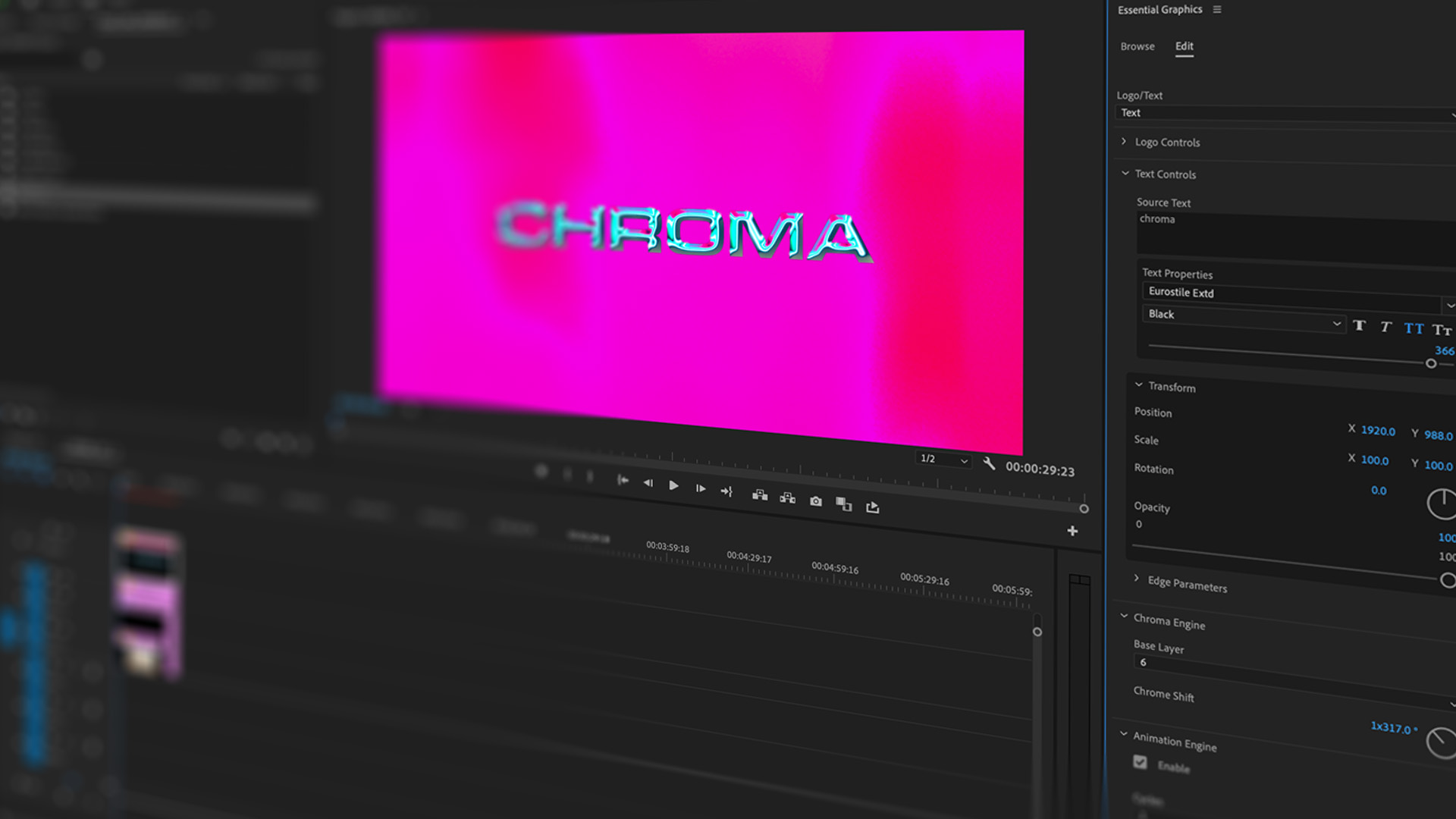Click the Extract button icon

point(788,498)
